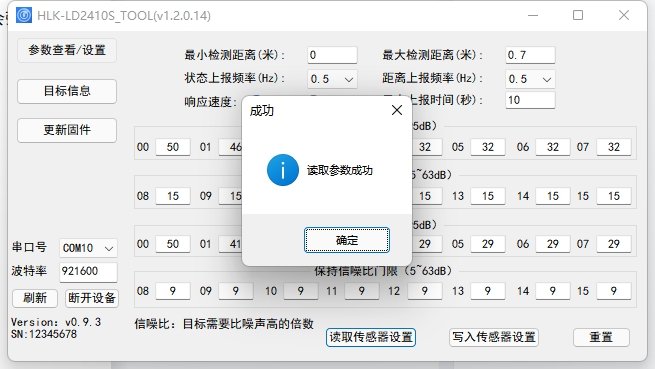This screenshot has height=369, width=655.
Task: Click 读取传感器设置 button
Action: (x=371, y=337)
